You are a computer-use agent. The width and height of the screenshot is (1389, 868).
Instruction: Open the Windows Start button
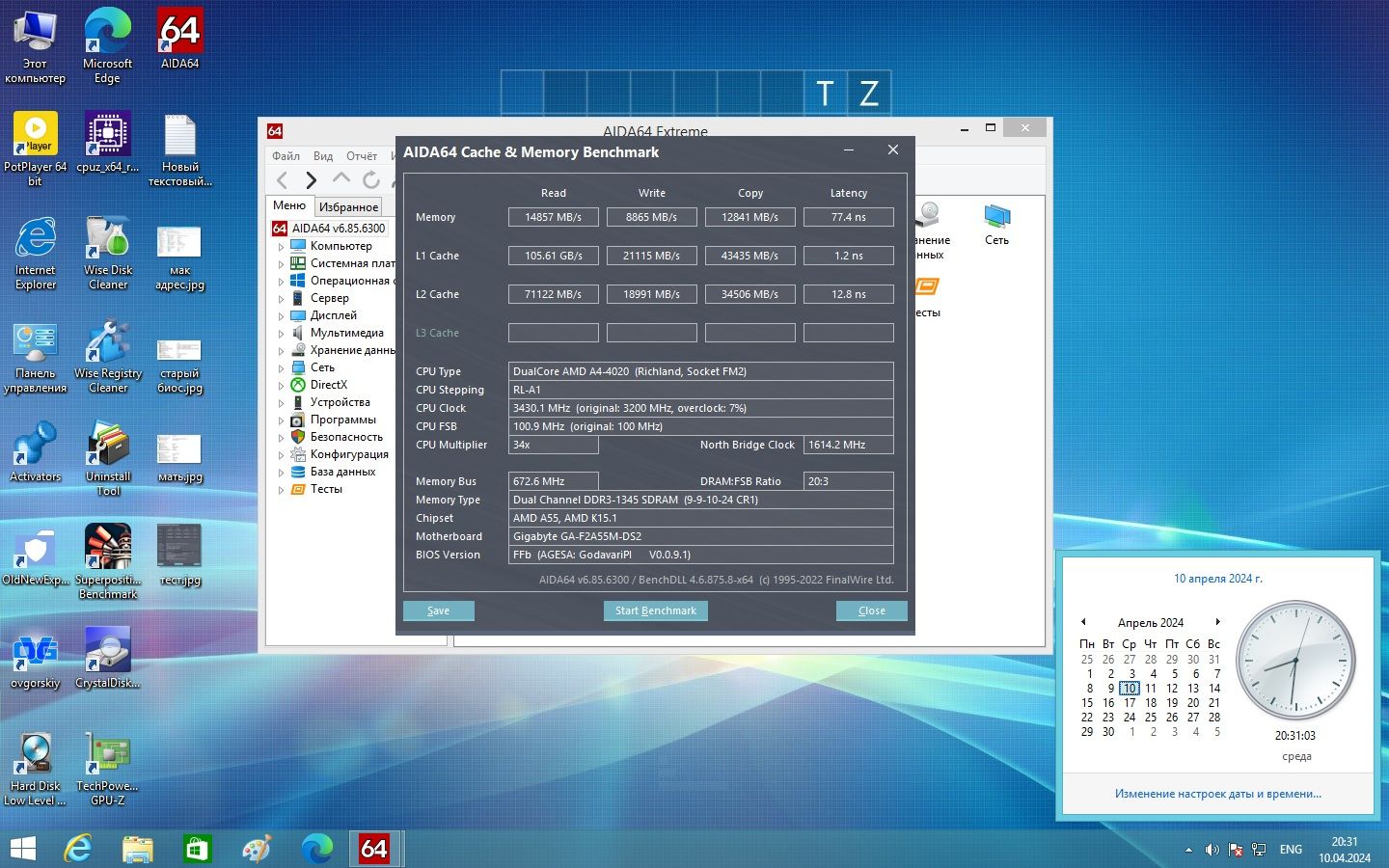click(23, 849)
